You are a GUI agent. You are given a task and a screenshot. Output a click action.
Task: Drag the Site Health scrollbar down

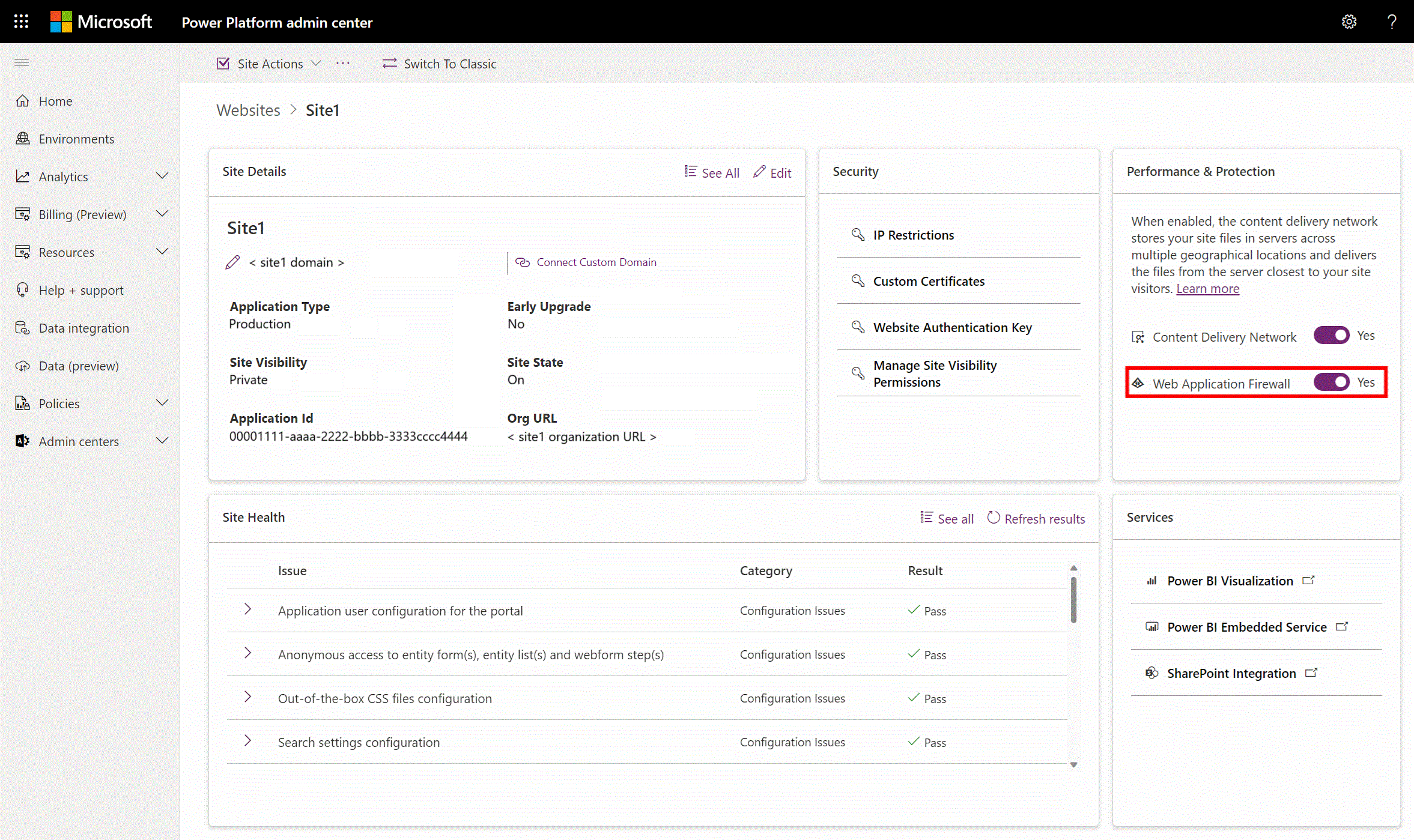tap(1074, 765)
